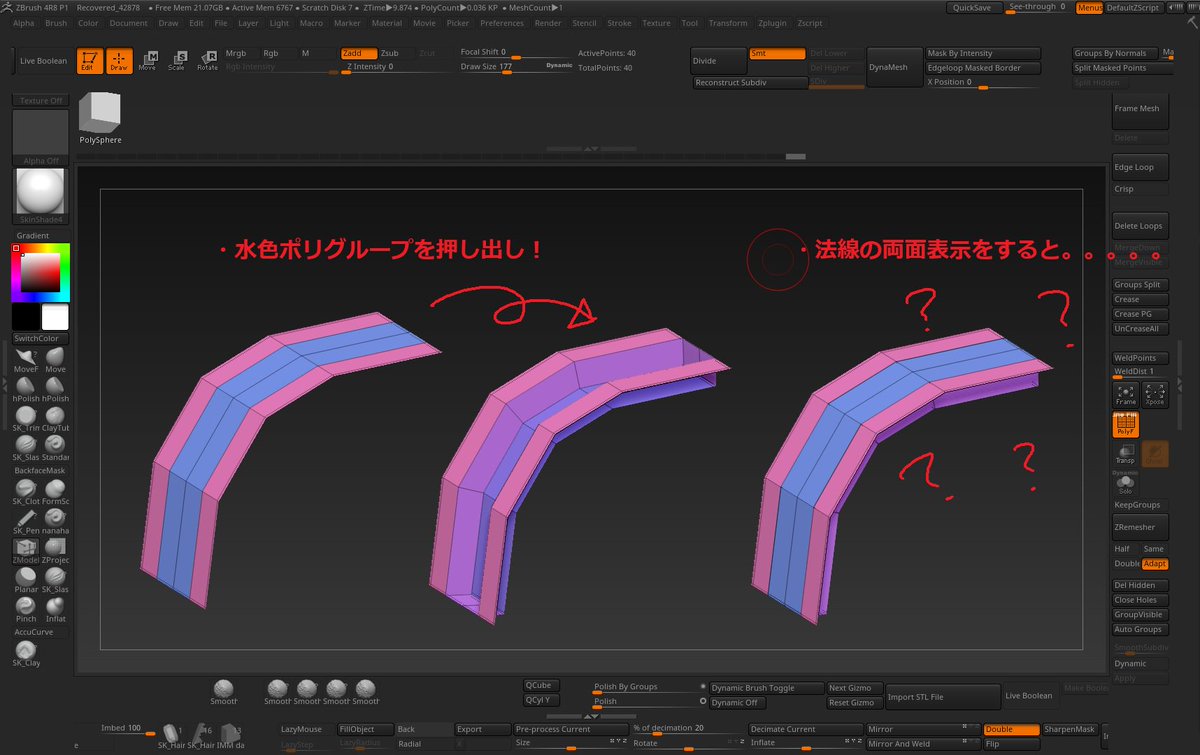Select the Polish By Groups radio dot

click(703, 687)
